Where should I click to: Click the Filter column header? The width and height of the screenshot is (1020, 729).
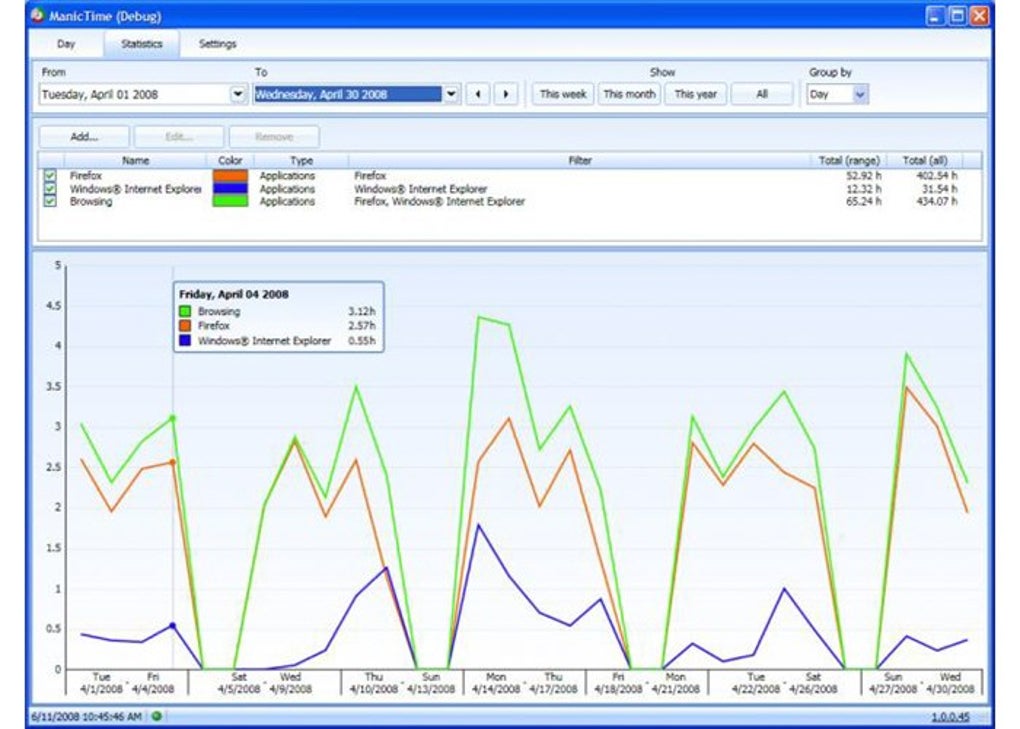(x=580, y=161)
